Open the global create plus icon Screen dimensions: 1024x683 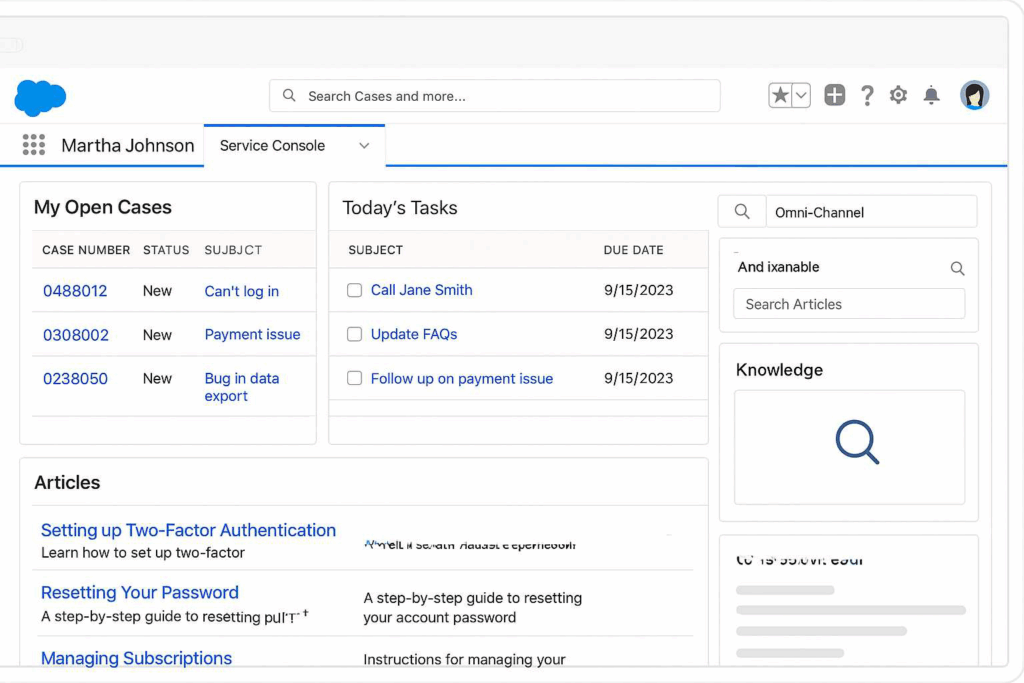(835, 95)
